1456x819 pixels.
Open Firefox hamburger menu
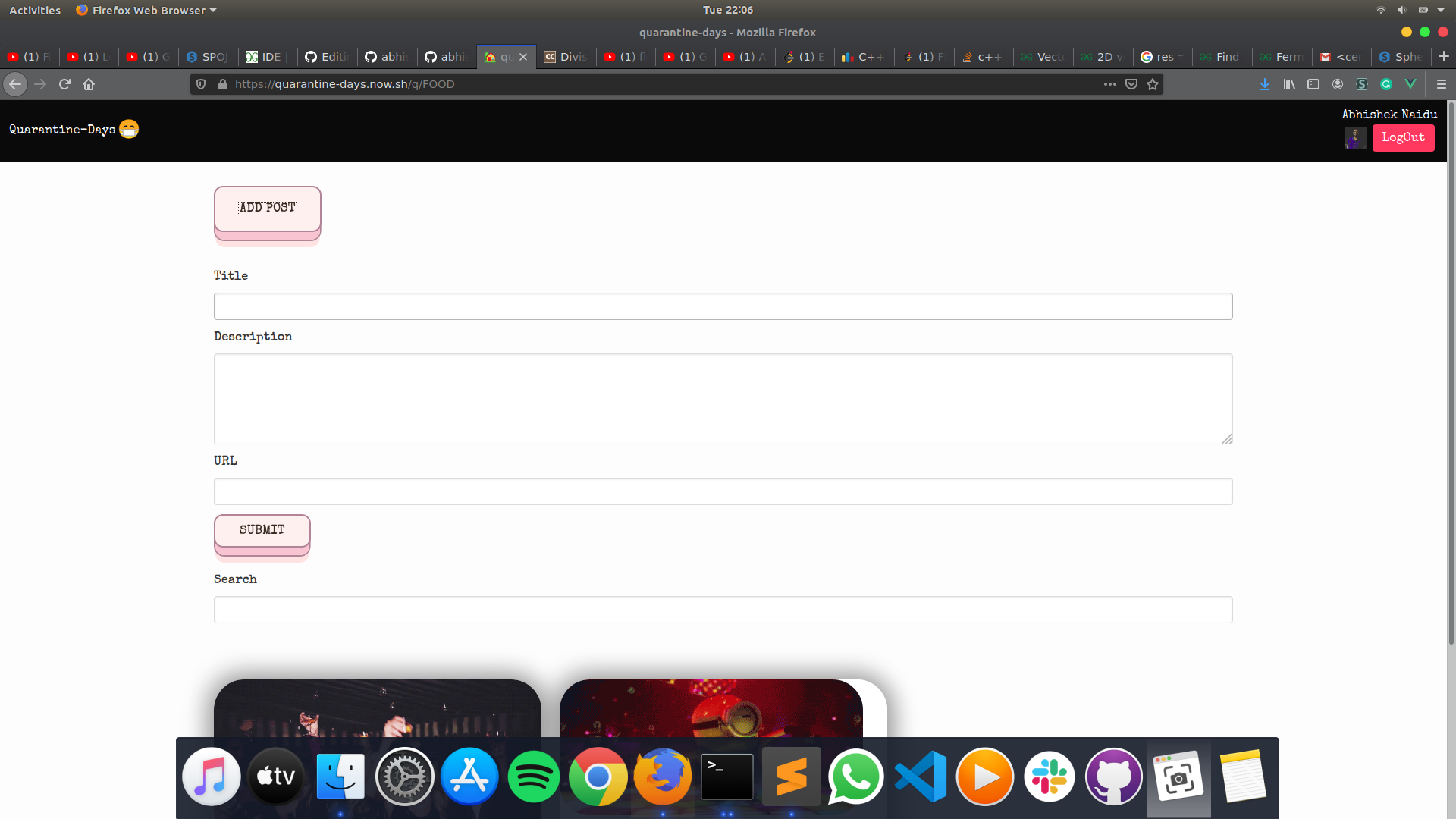(x=1442, y=84)
